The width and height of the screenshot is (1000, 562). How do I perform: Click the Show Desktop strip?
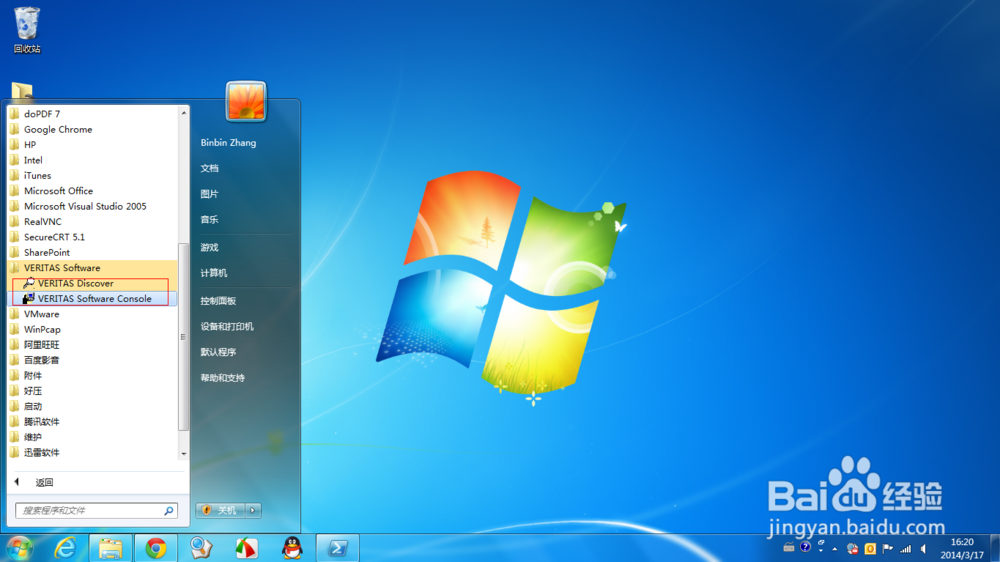(995, 549)
